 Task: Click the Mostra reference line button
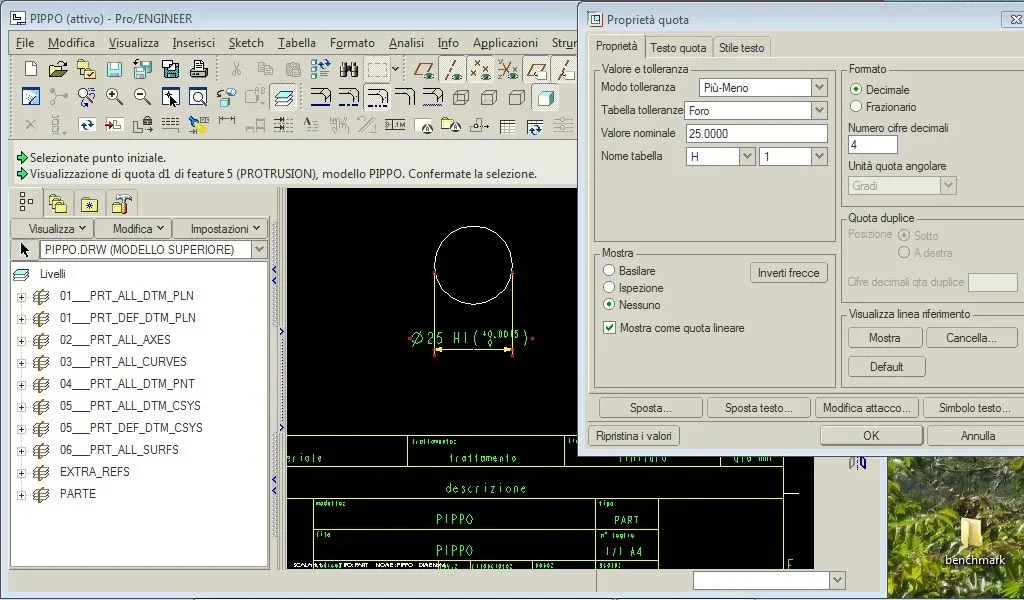coord(884,338)
